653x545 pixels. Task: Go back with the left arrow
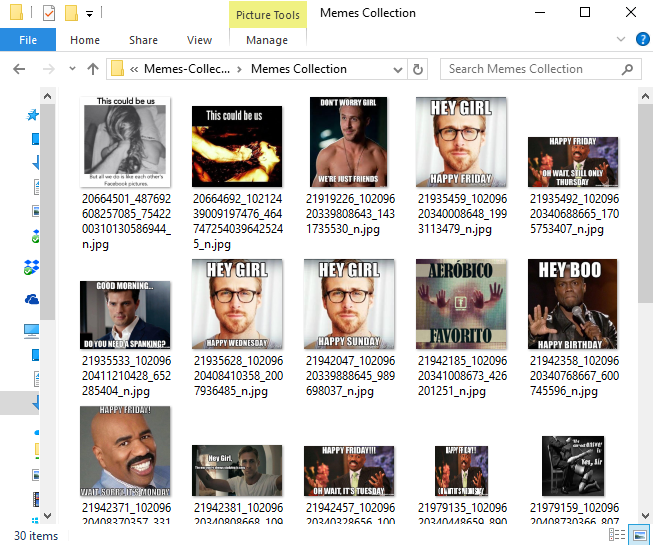19,69
